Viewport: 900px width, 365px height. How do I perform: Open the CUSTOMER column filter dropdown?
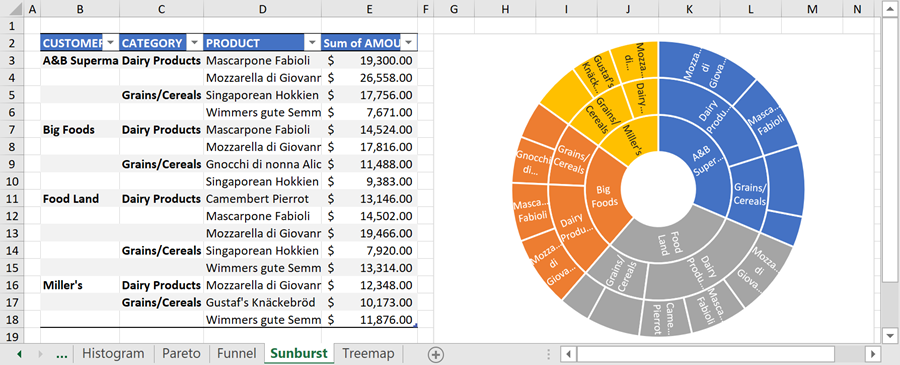pos(110,43)
